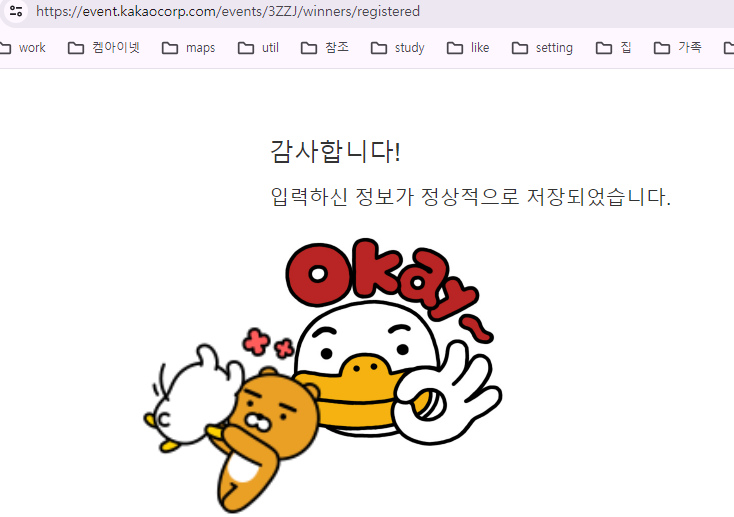This screenshot has width=734, height=517.
Task: Open the like bookmarks folder
Action: coord(468,48)
